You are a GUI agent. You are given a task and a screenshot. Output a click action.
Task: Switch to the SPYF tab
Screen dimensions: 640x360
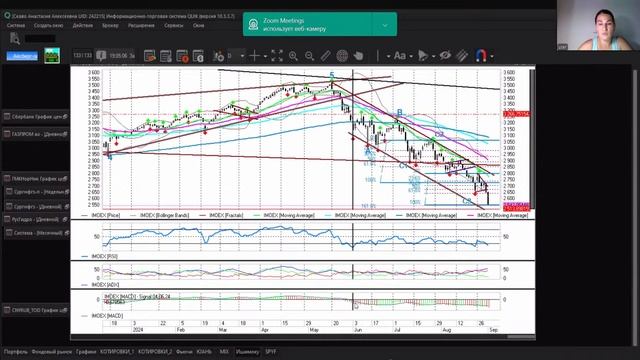click(271, 351)
